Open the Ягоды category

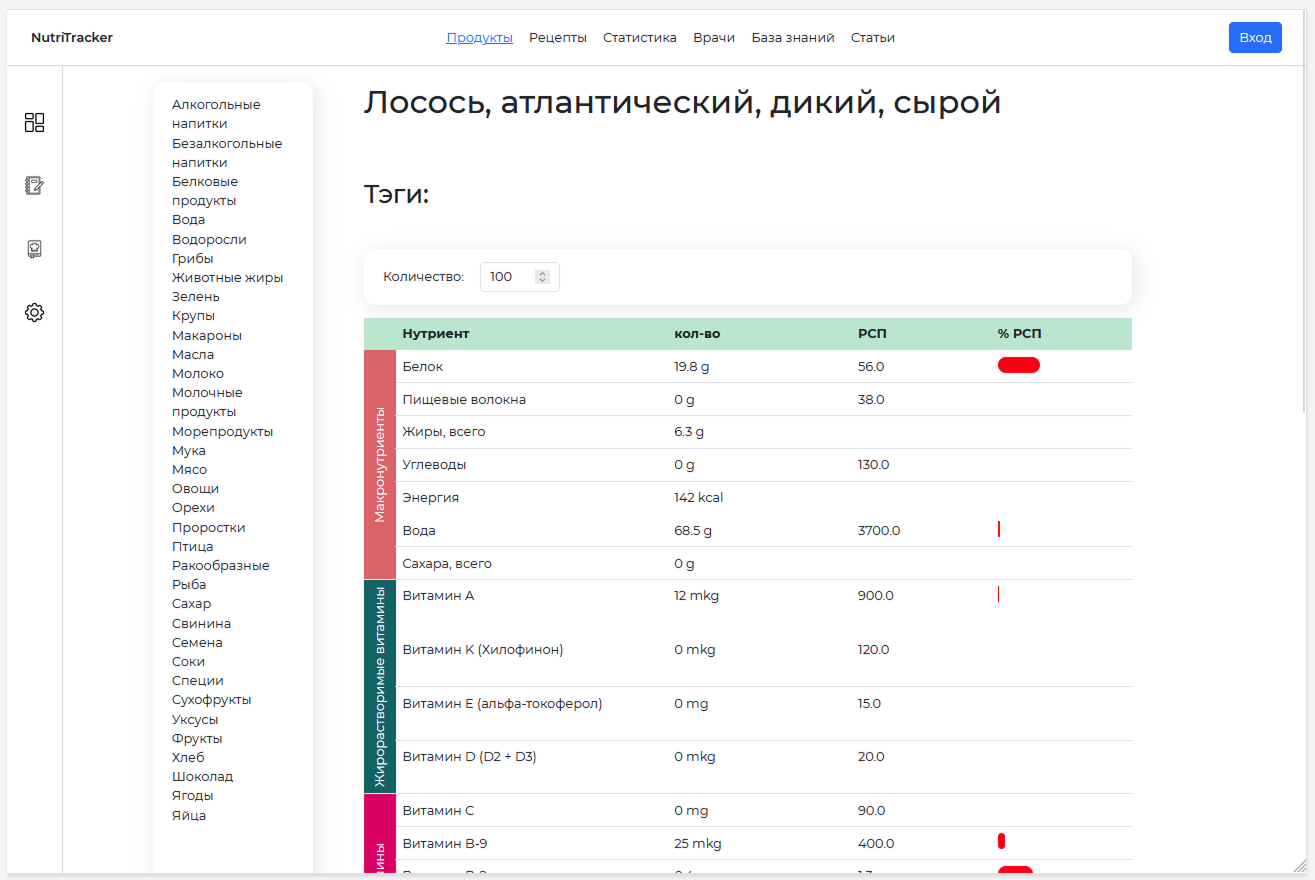tap(193, 796)
